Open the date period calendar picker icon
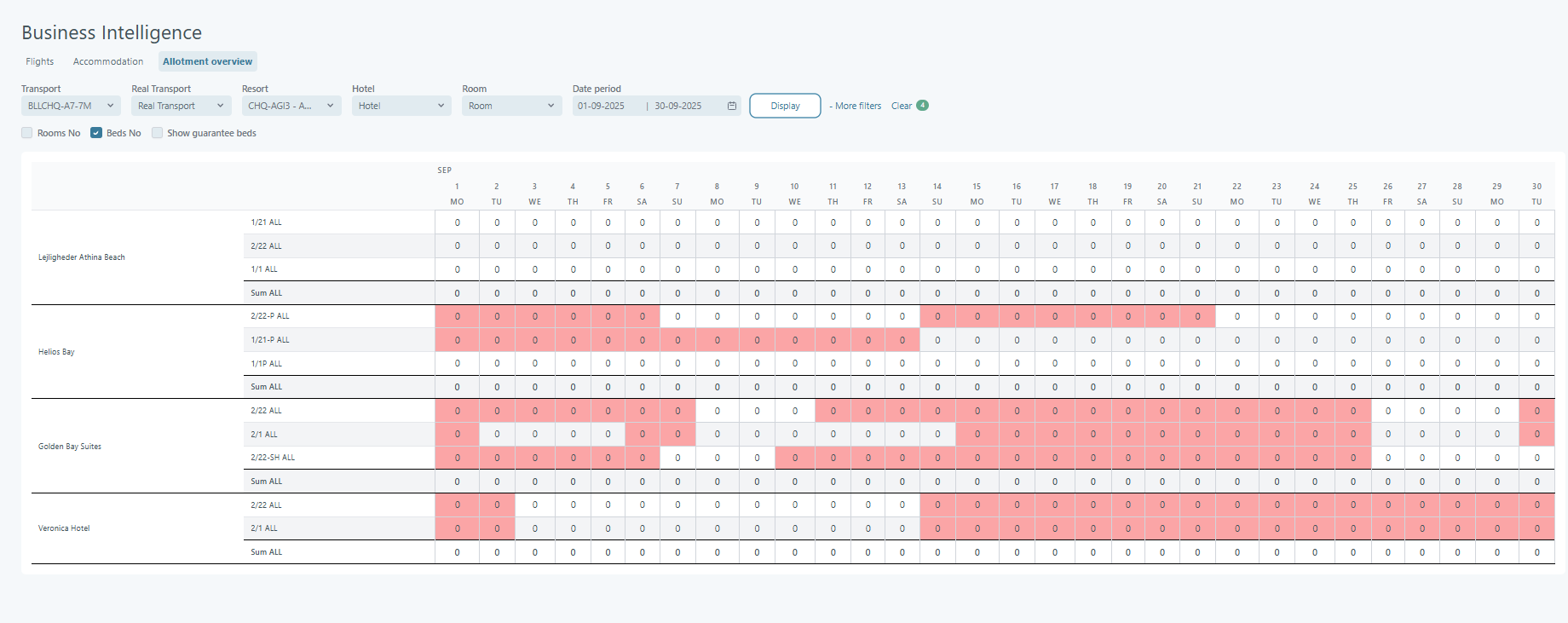1568x623 pixels. [731, 106]
